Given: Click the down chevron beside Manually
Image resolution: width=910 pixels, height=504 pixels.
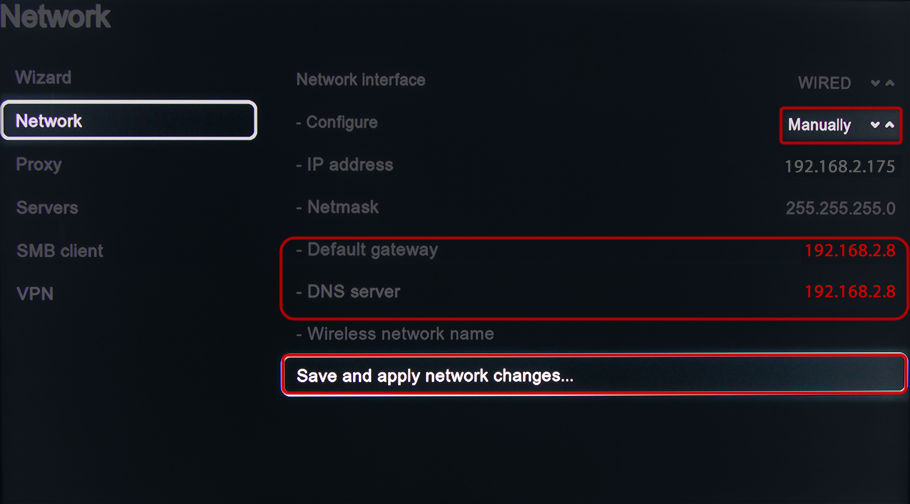Looking at the screenshot, I should [x=875, y=125].
